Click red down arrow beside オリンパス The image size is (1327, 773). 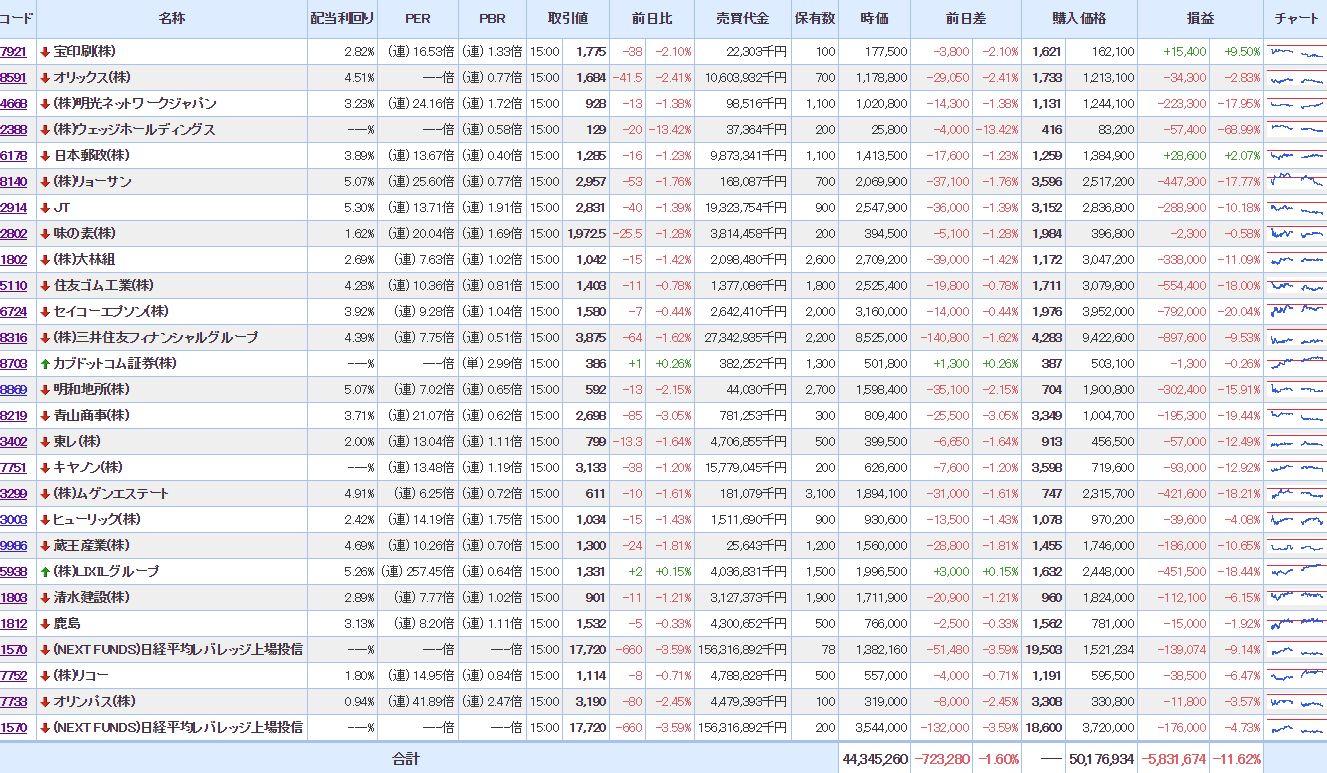click(45, 701)
